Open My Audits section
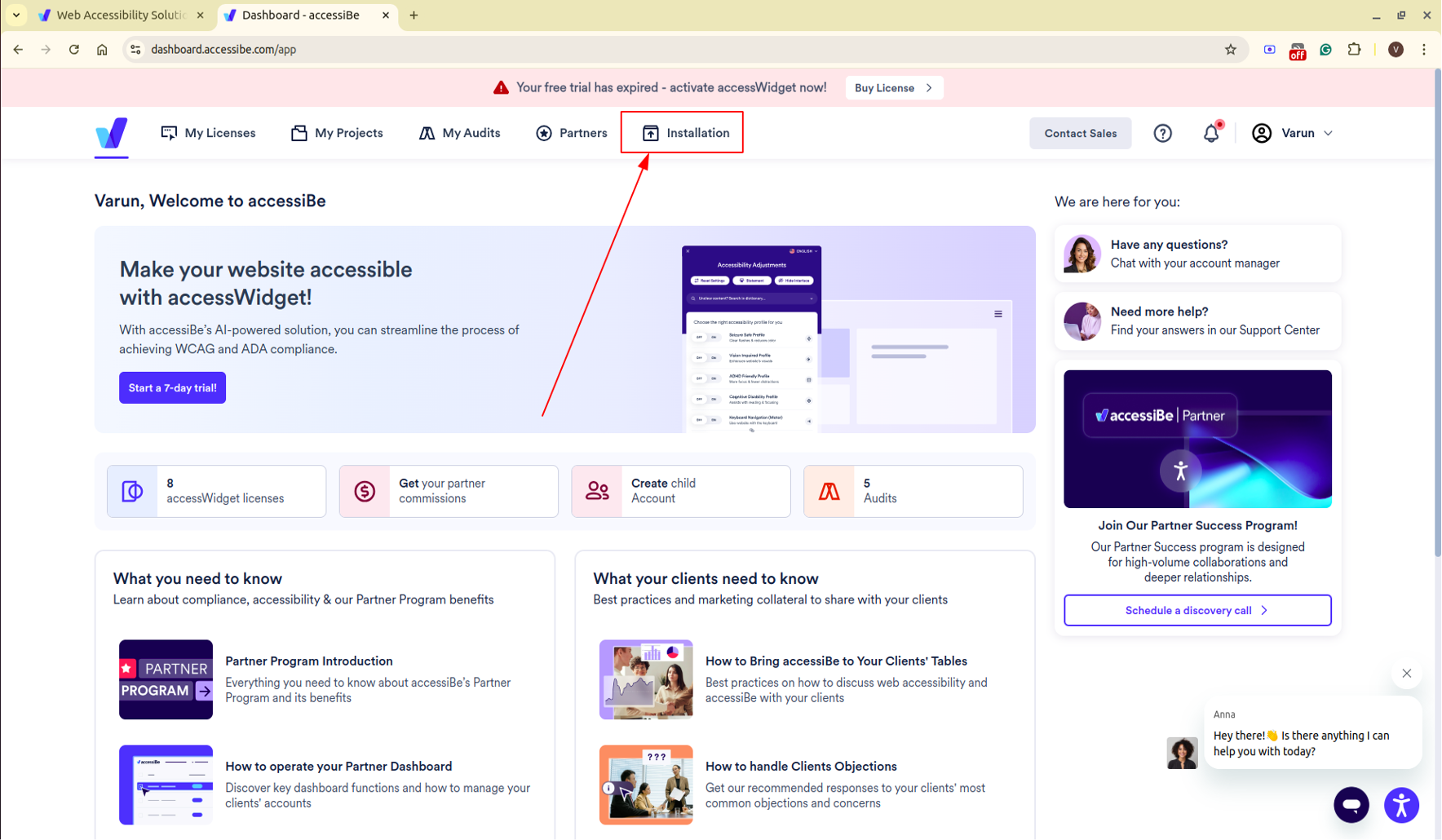Image resolution: width=1442 pixels, height=840 pixels. point(459,133)
